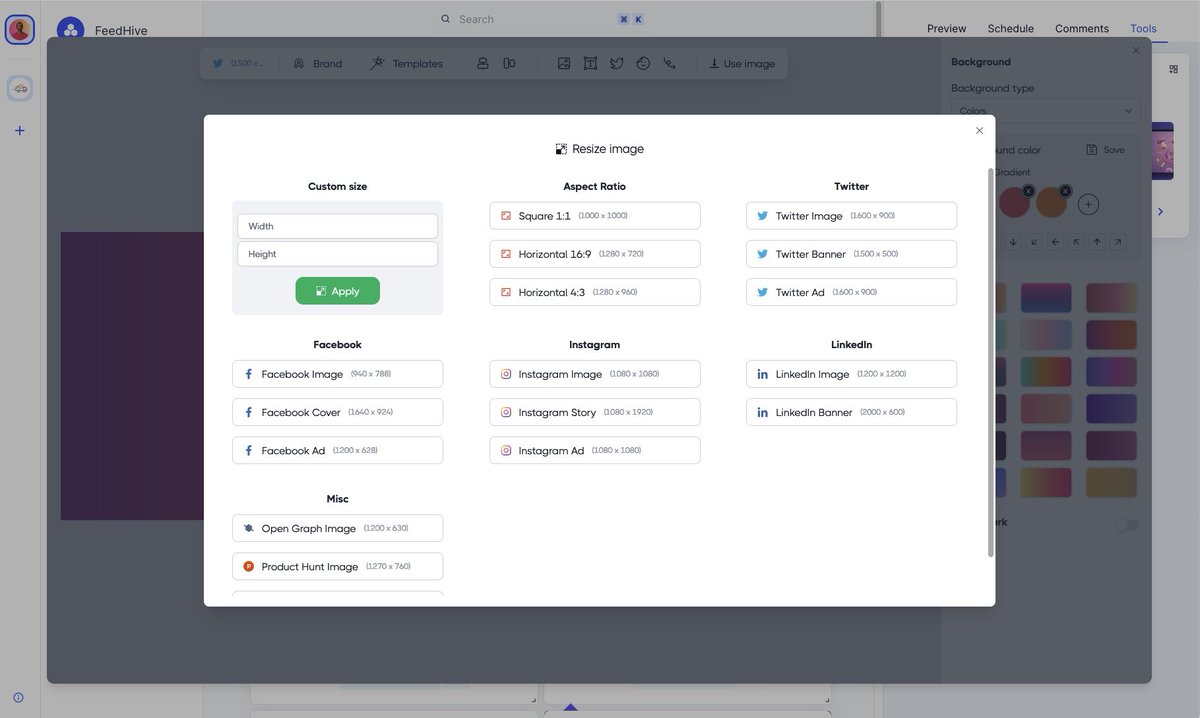Select the Product Hunt Image size
Image resolution: width=1200 pixels, height=718 pixels.
click(337, 566)
